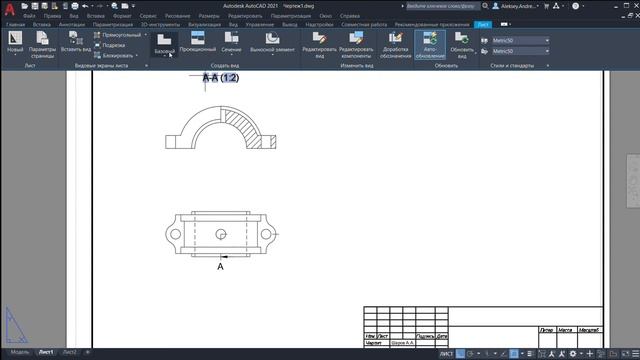
Task: Toggle the first annotation scale status icon
Action: [x=551, y=354]
